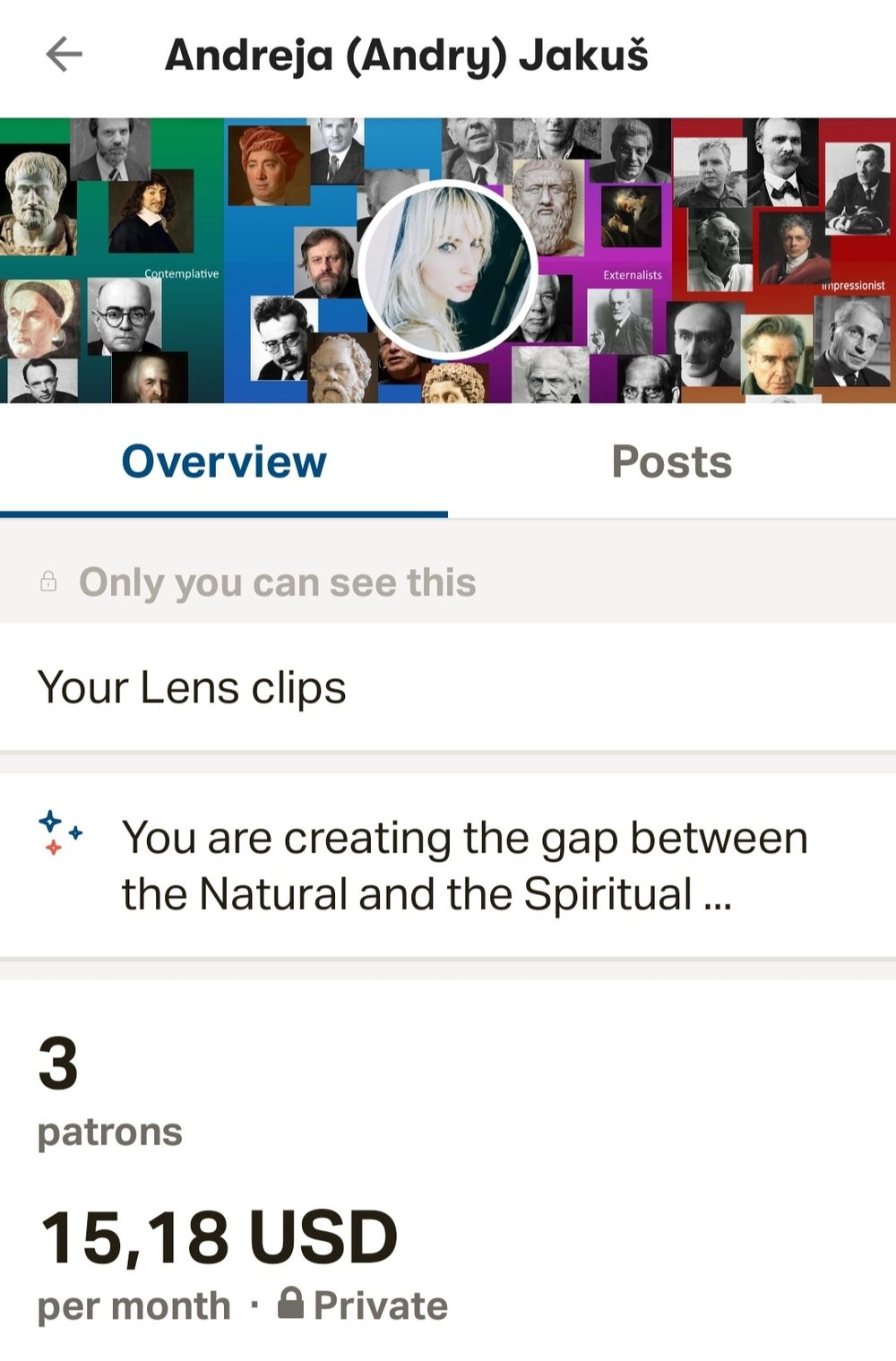Screen dimensions: 896x1361
Task: Expand the truncated description at its ellipsis
Action: [x=718, y=896]
